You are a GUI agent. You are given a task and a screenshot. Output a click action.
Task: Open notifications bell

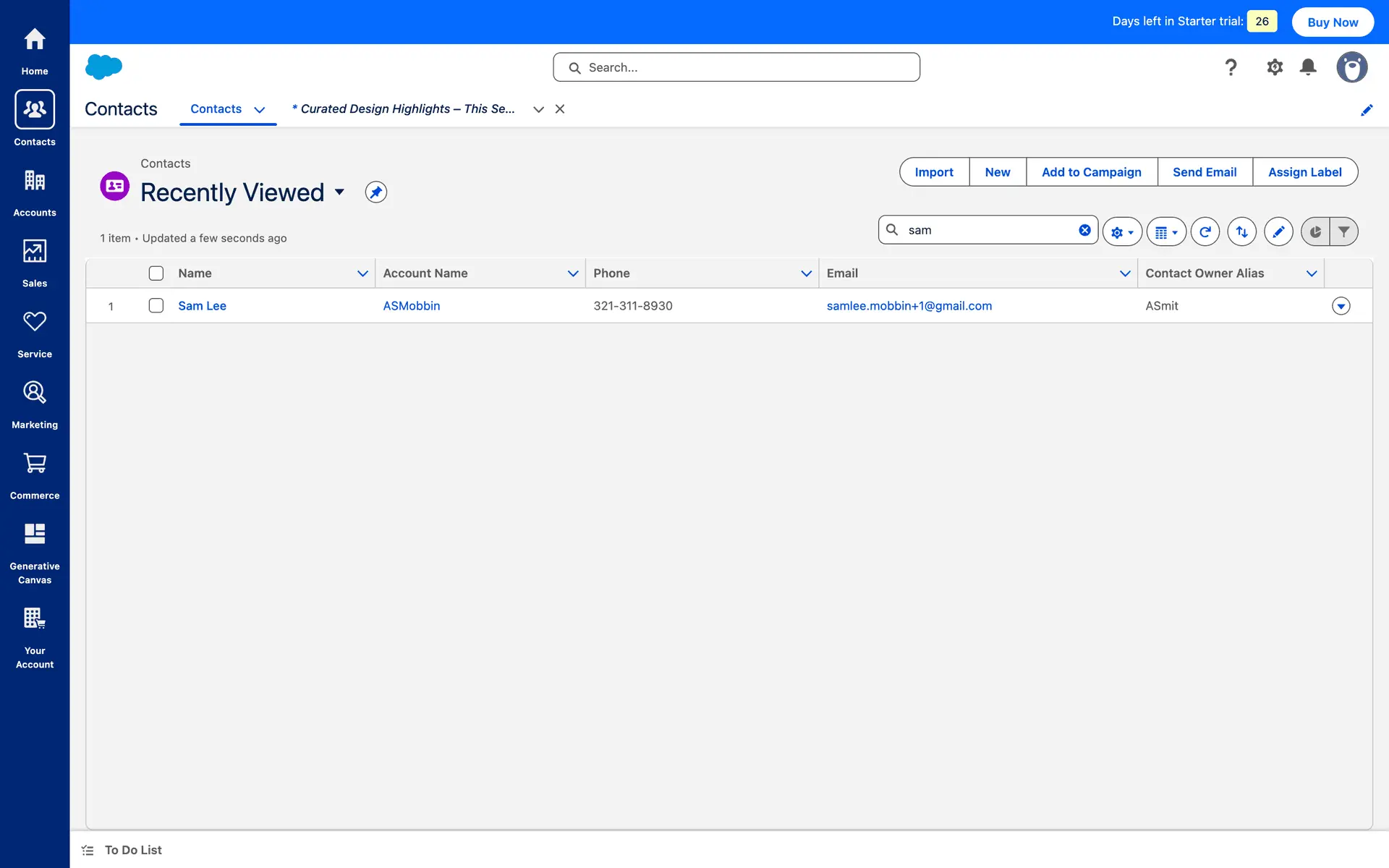1307,67
